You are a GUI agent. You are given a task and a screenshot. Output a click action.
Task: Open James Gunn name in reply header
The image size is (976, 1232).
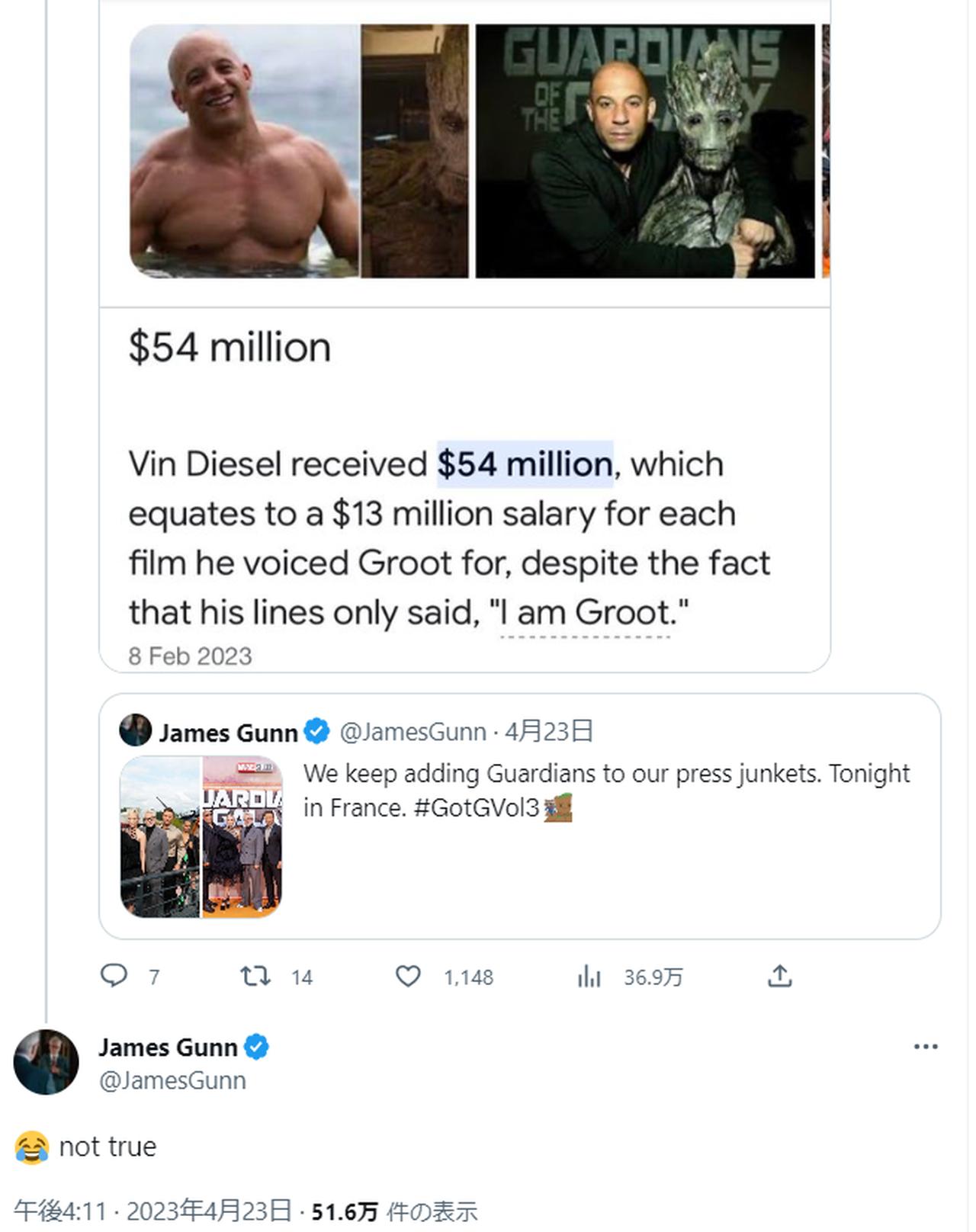[x=168, y=1048]
